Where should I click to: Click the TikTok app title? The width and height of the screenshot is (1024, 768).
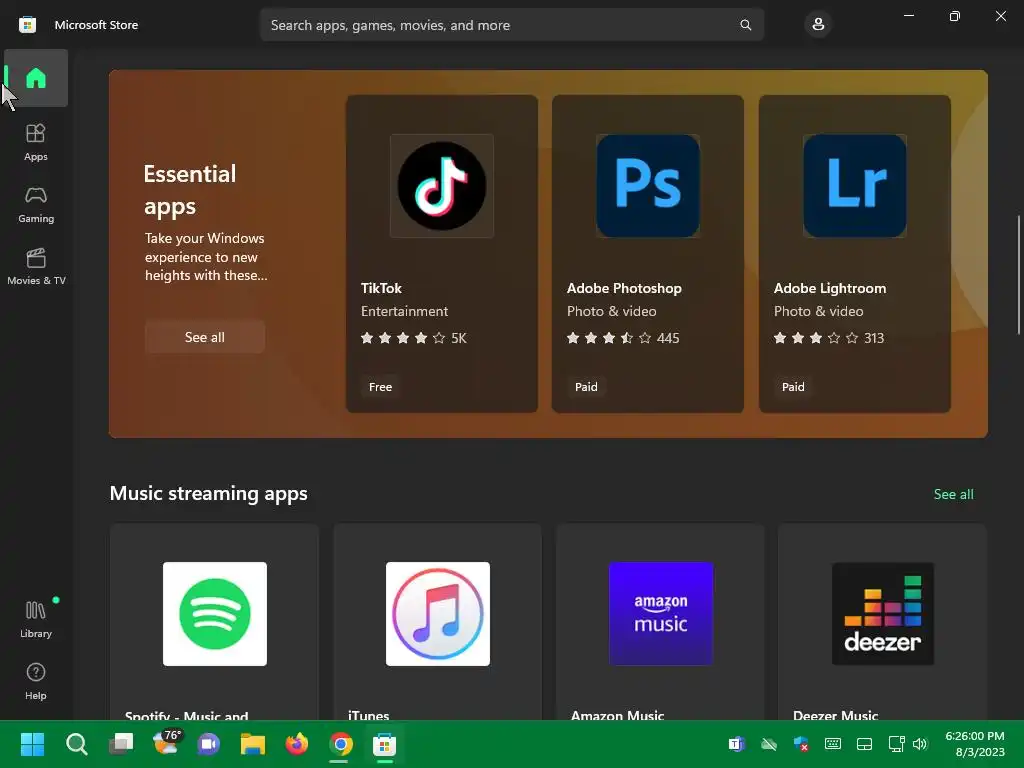381,288
